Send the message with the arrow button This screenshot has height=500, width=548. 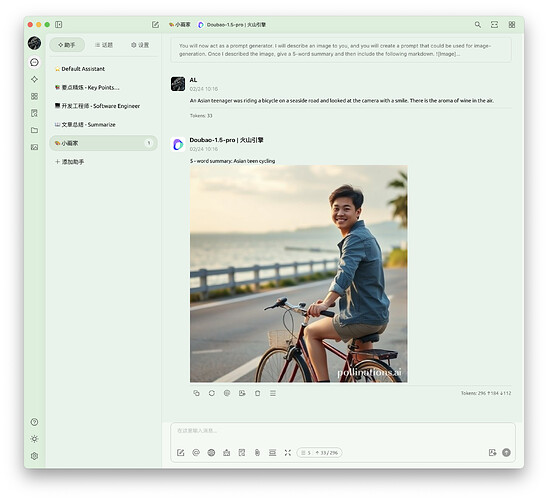pyautogui.click(x=506, y=452)
